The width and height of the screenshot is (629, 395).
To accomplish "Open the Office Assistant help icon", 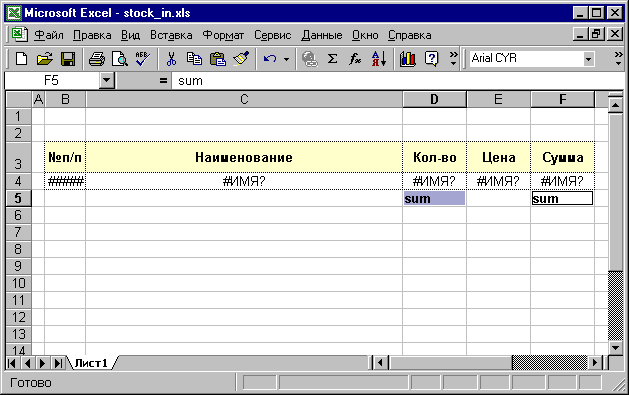I will coord(431,59).
